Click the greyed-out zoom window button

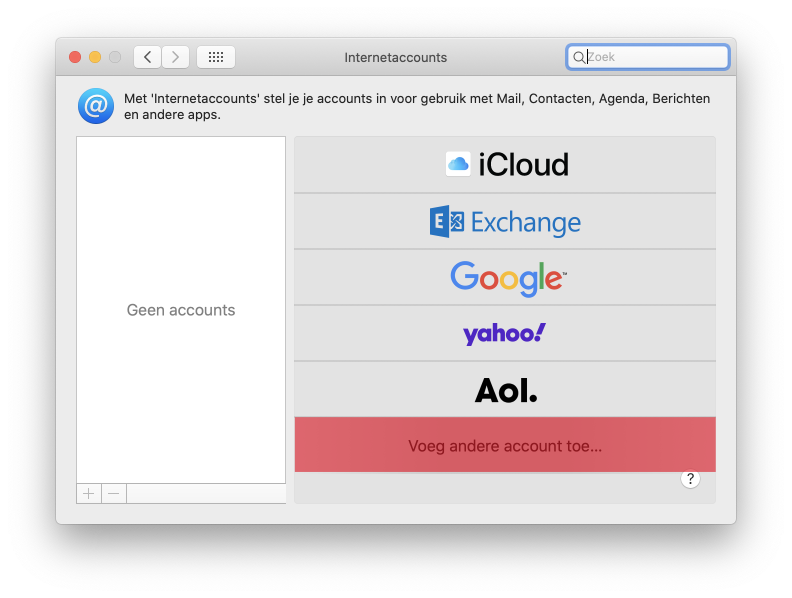pyautogui.click(x=115, y=57)
